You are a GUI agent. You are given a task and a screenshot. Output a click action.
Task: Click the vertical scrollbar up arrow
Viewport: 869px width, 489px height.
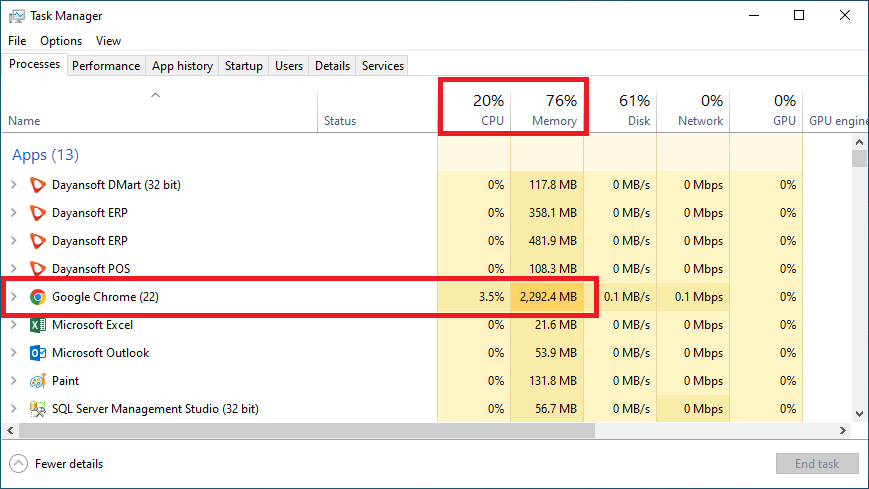(859, 142)
